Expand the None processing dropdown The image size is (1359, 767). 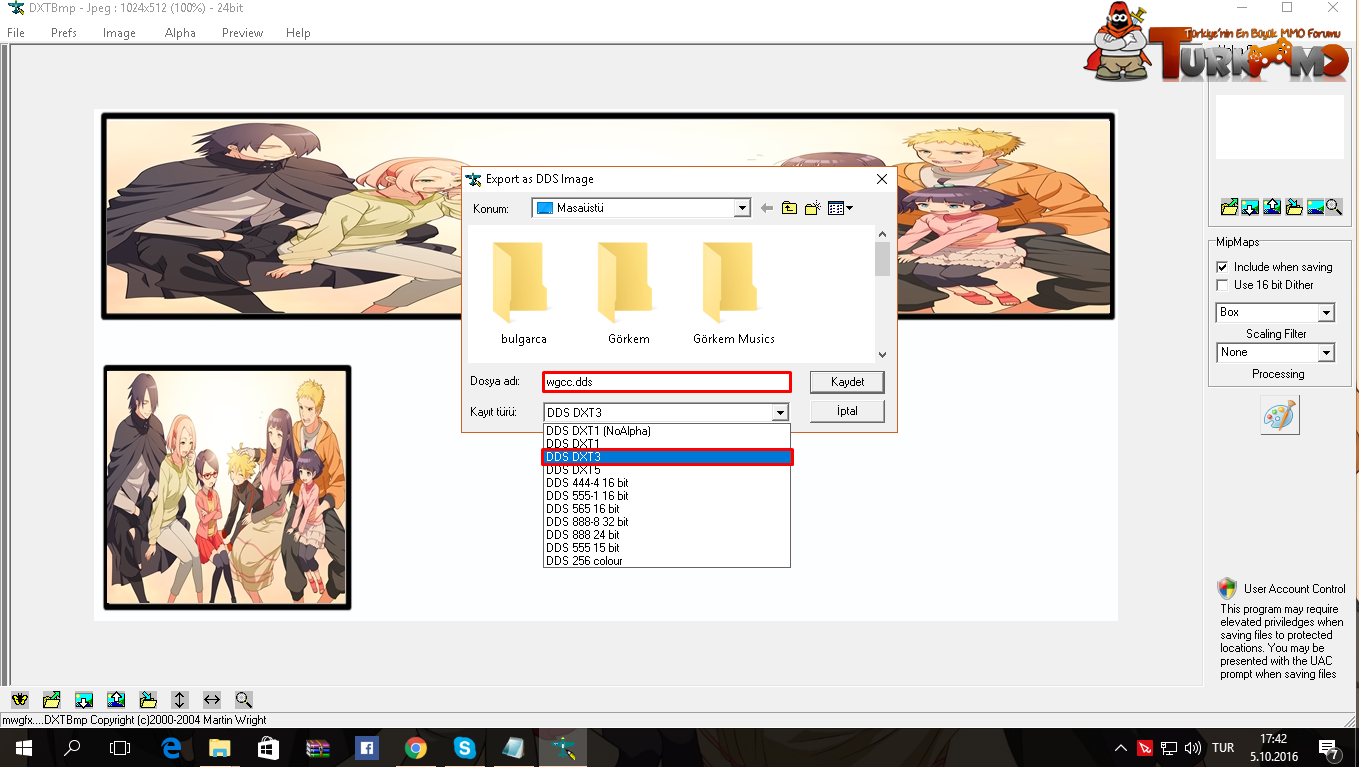pyautogui.click(x=1326, y=353)
